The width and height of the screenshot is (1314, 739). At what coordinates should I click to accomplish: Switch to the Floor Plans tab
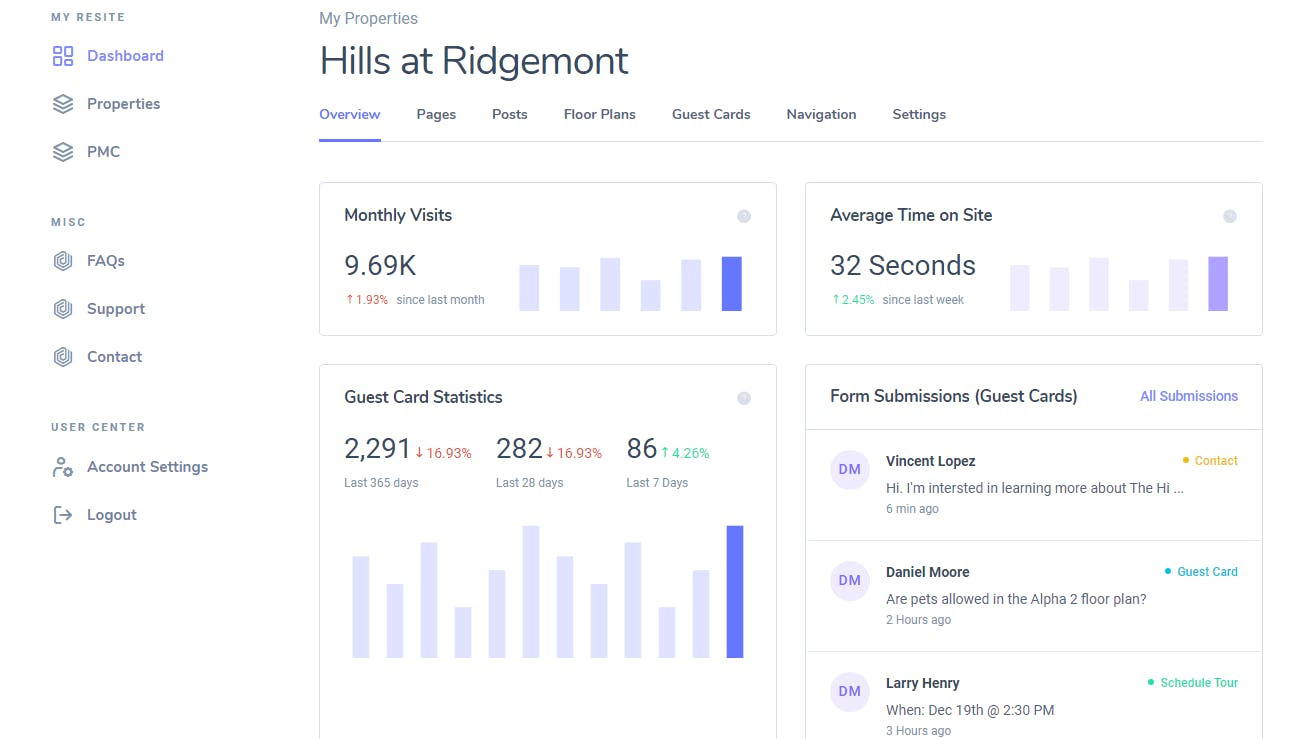click(599, 114)
